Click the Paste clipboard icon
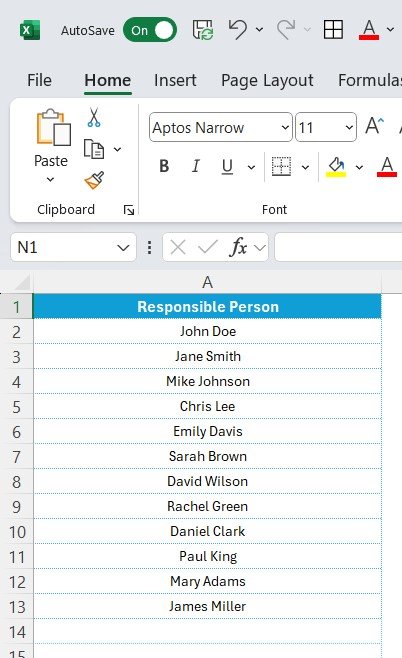402x658 pixels. [52, 128]
